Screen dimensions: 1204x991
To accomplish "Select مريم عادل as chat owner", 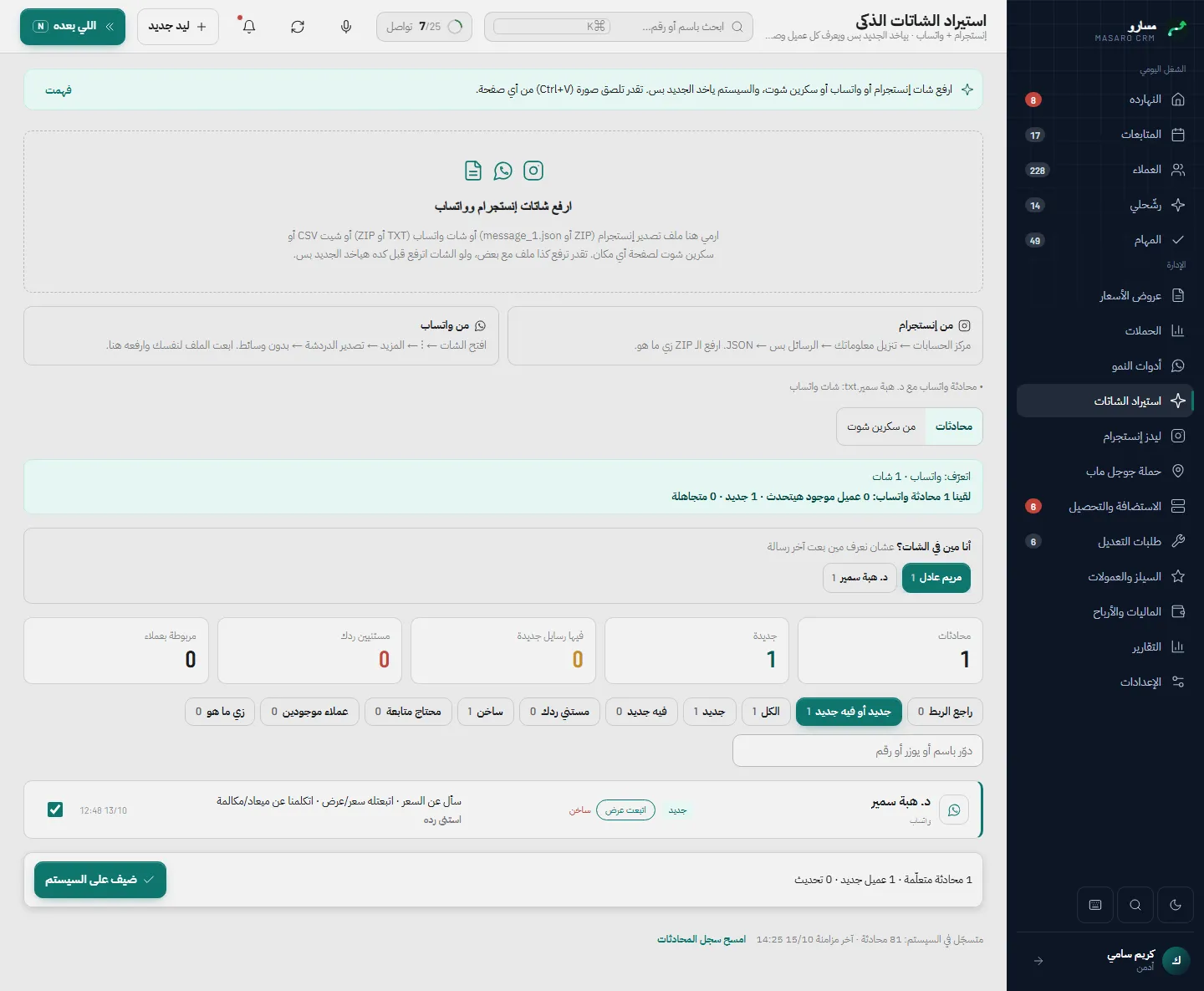I will [x=936, y=578].
